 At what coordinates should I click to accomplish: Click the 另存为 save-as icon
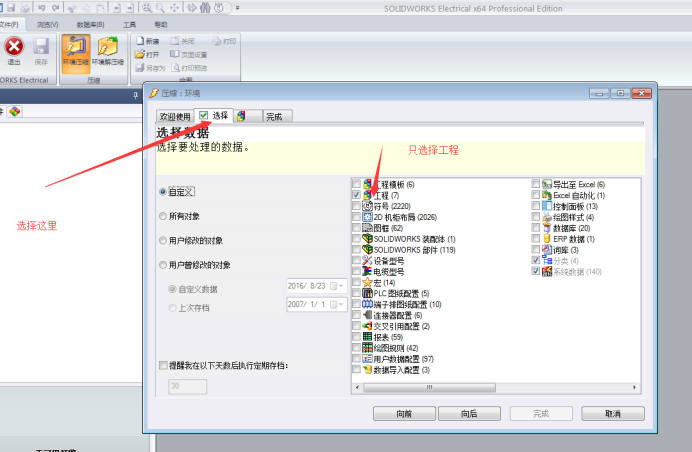[140, 68]
